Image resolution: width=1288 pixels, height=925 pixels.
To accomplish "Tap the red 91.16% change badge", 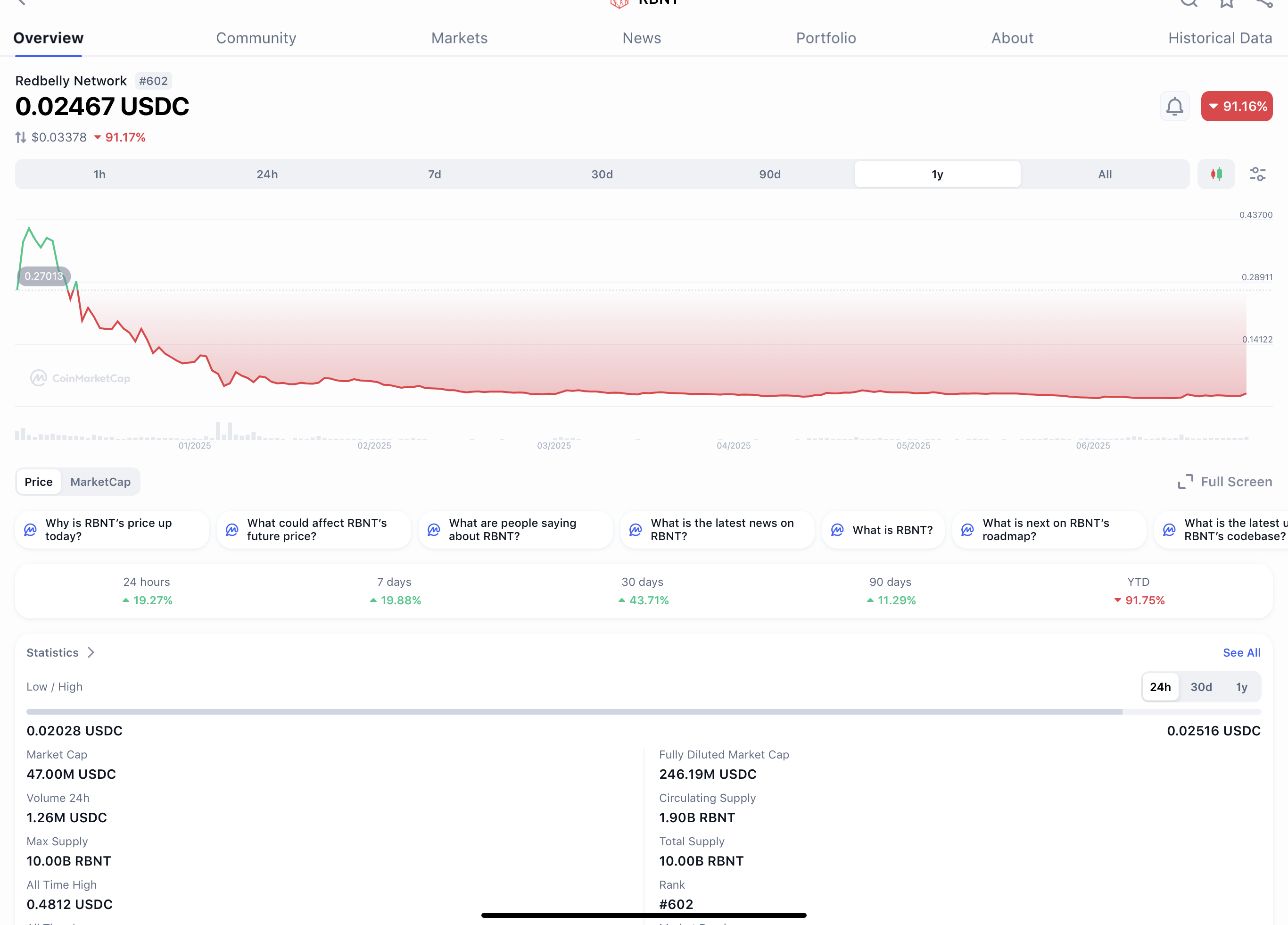I will 1236,106.
